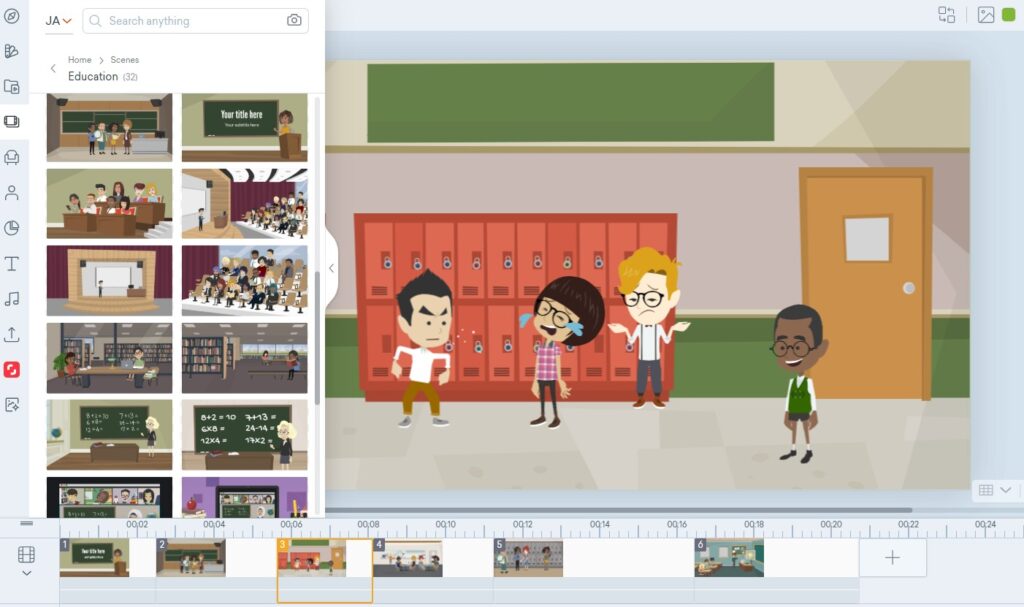Open the grid view dropdown on stage
Viewport: 1024px width, 607px height.
(994, 490)
